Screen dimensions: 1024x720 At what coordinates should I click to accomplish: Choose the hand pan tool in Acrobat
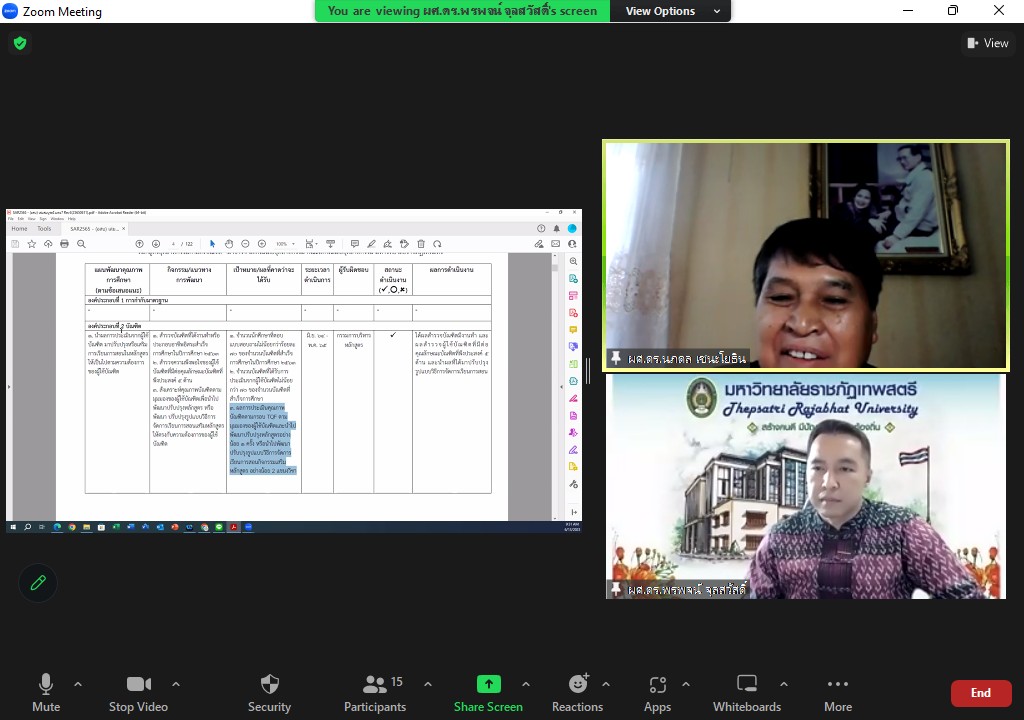[x=229, y=244]
